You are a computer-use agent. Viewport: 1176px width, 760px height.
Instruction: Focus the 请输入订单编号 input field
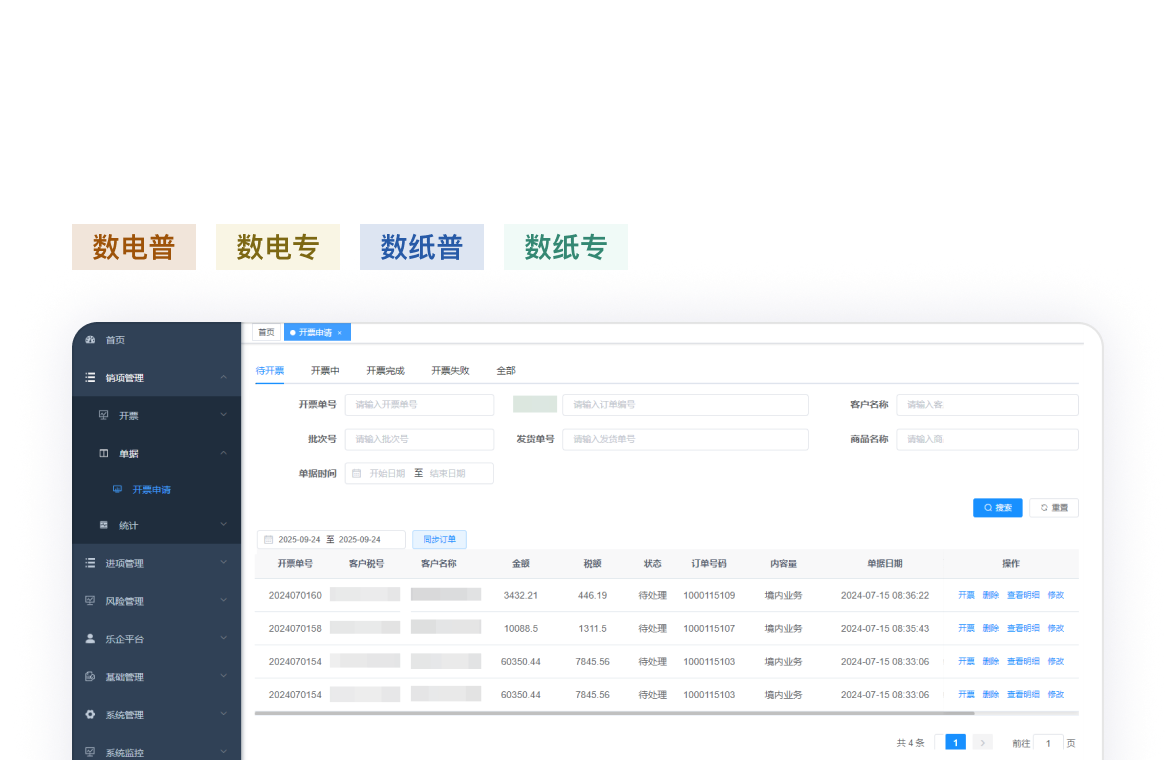[x=686, y=404]
